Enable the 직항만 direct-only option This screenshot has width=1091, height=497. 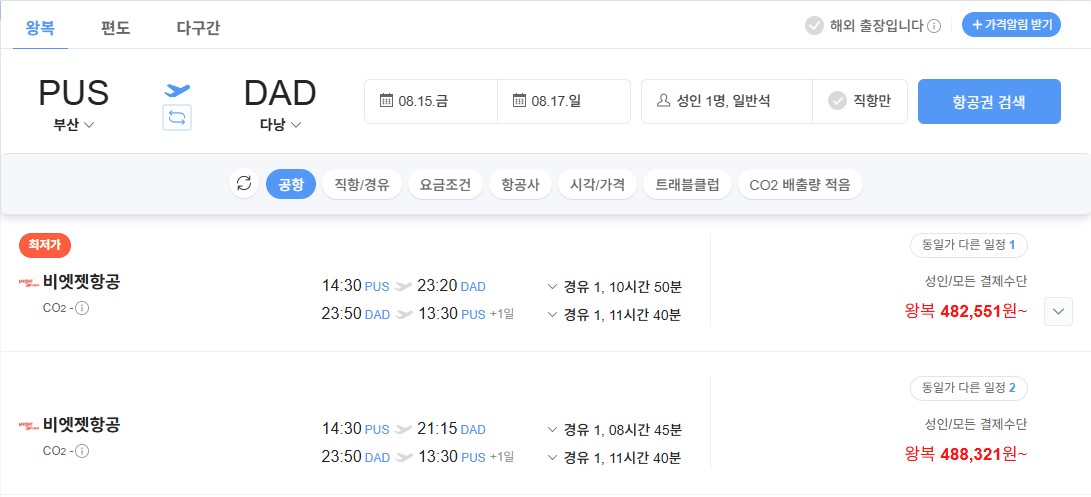coord(859,101)
